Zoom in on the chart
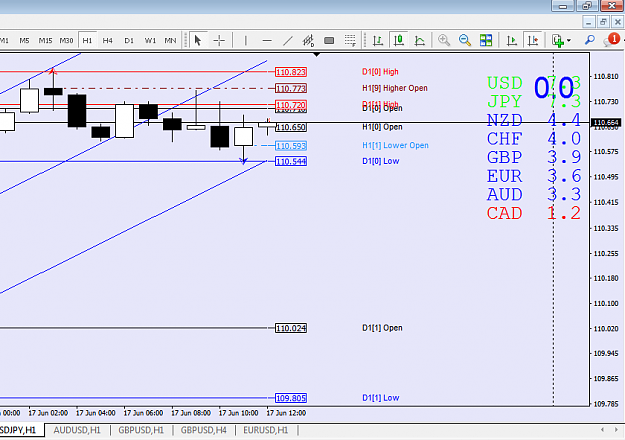The height and width of the screenshot is (440, 625). pyautogui.click(x=444, y=40)
